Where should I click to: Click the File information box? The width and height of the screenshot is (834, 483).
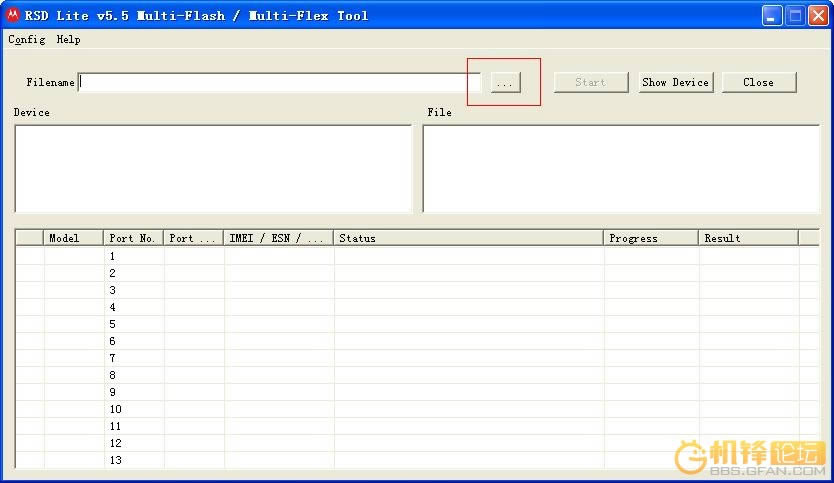click(x=620, y=168)
